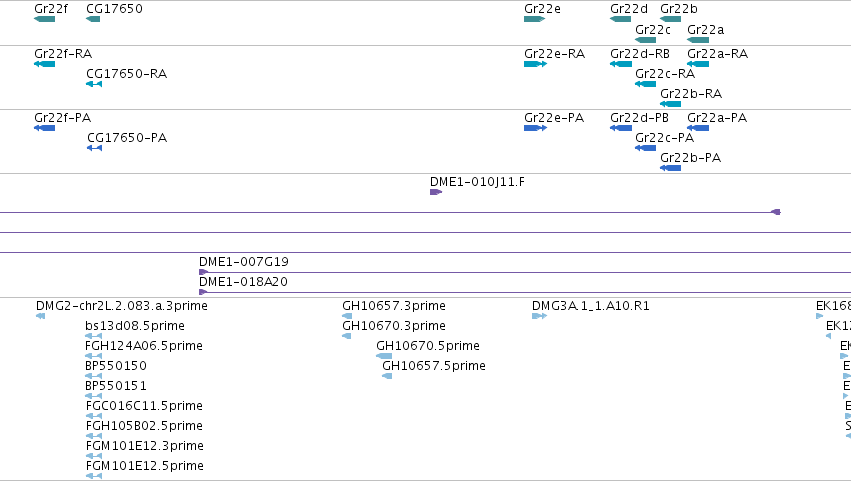The height and width of the screenshot is (481, 851).
Task: Click the Gr22e-RA transcript glyph
Action: [x=535, y=64]
